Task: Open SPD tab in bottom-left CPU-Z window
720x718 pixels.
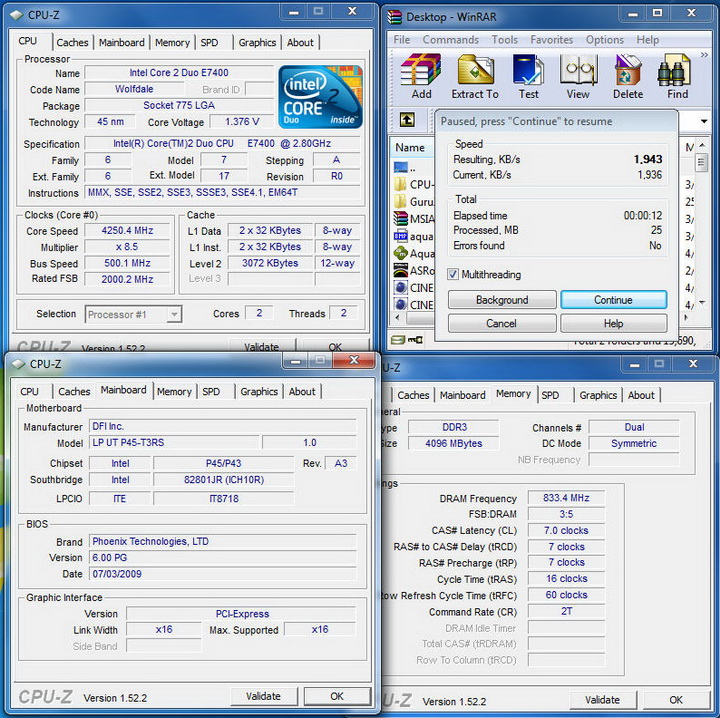Action: (x=211, y=392)
